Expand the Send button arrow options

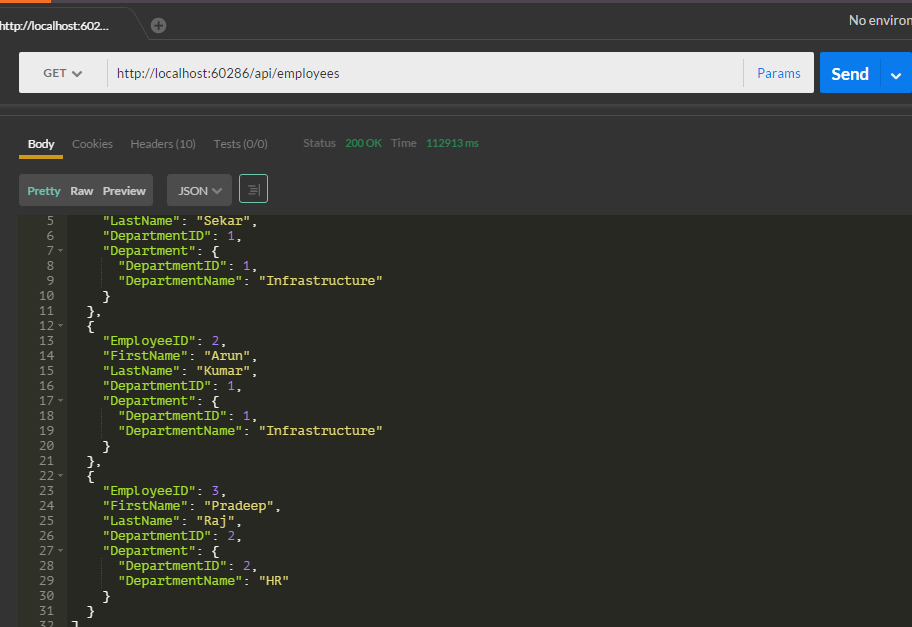[x=896, y=74]
